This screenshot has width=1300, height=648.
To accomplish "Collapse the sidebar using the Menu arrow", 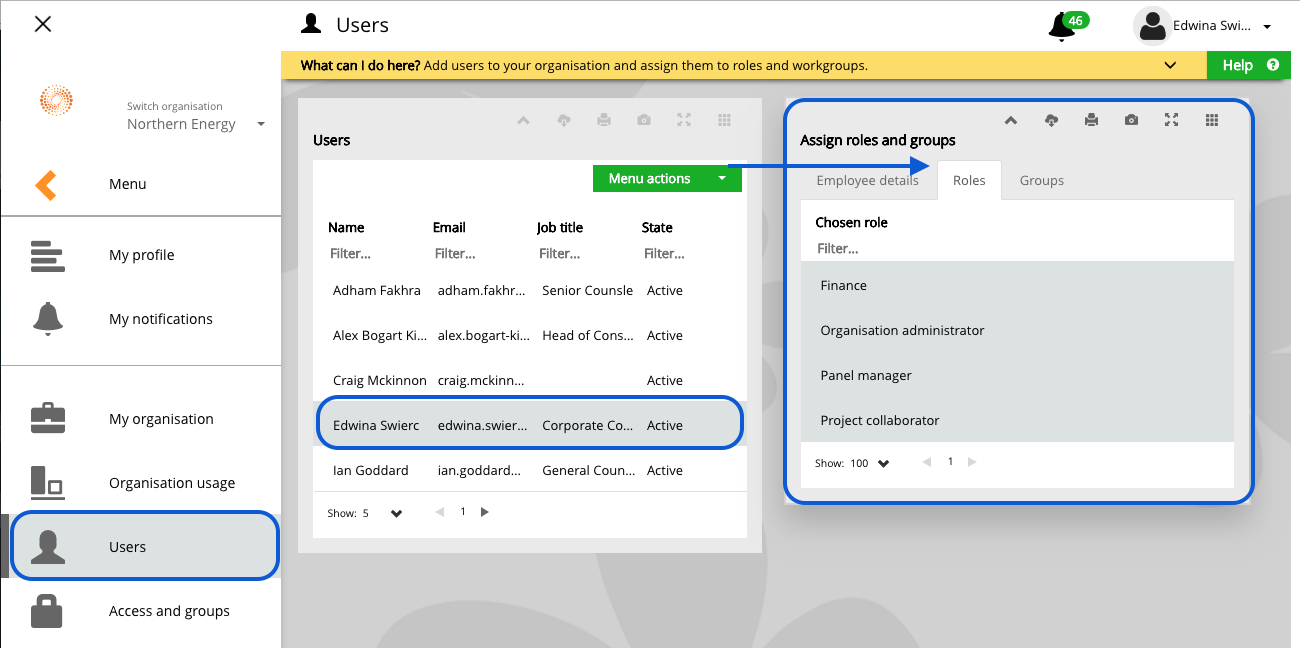I will (44, 184).
